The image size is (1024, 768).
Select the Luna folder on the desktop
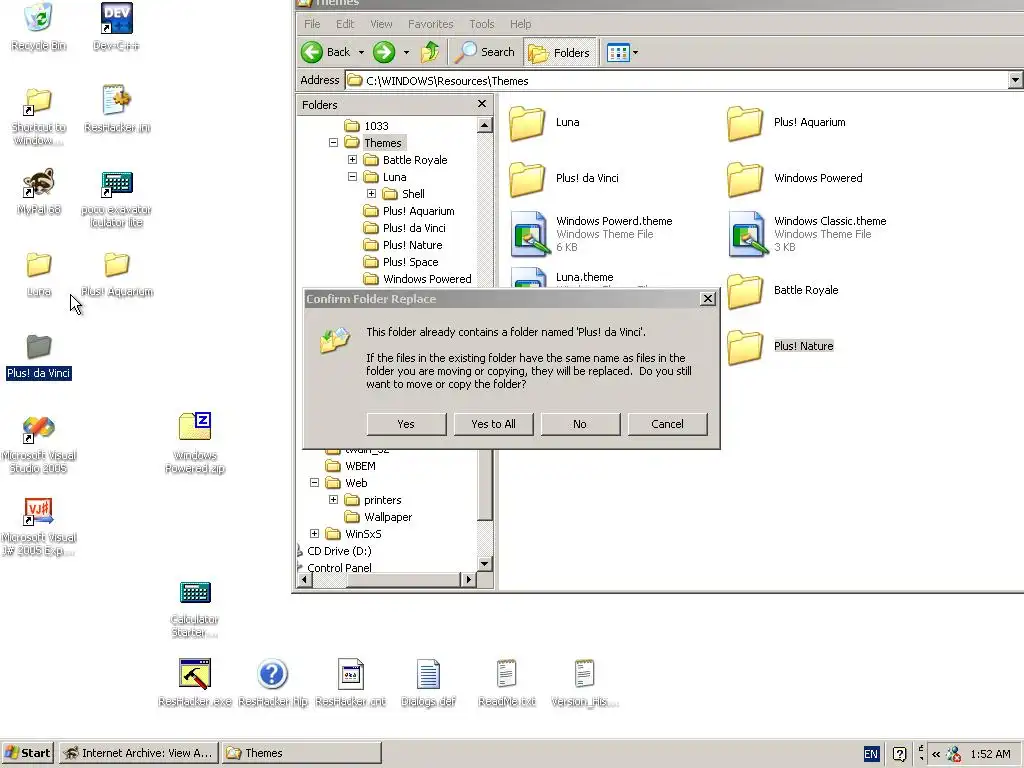coord(39,265)
